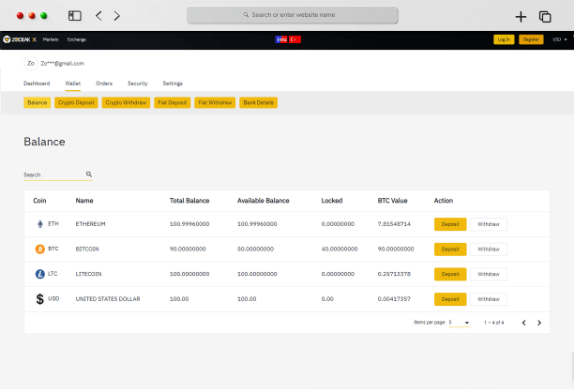Toggle the browser sidebar icon
Screen dimensions: 574x390
(75, 16)
